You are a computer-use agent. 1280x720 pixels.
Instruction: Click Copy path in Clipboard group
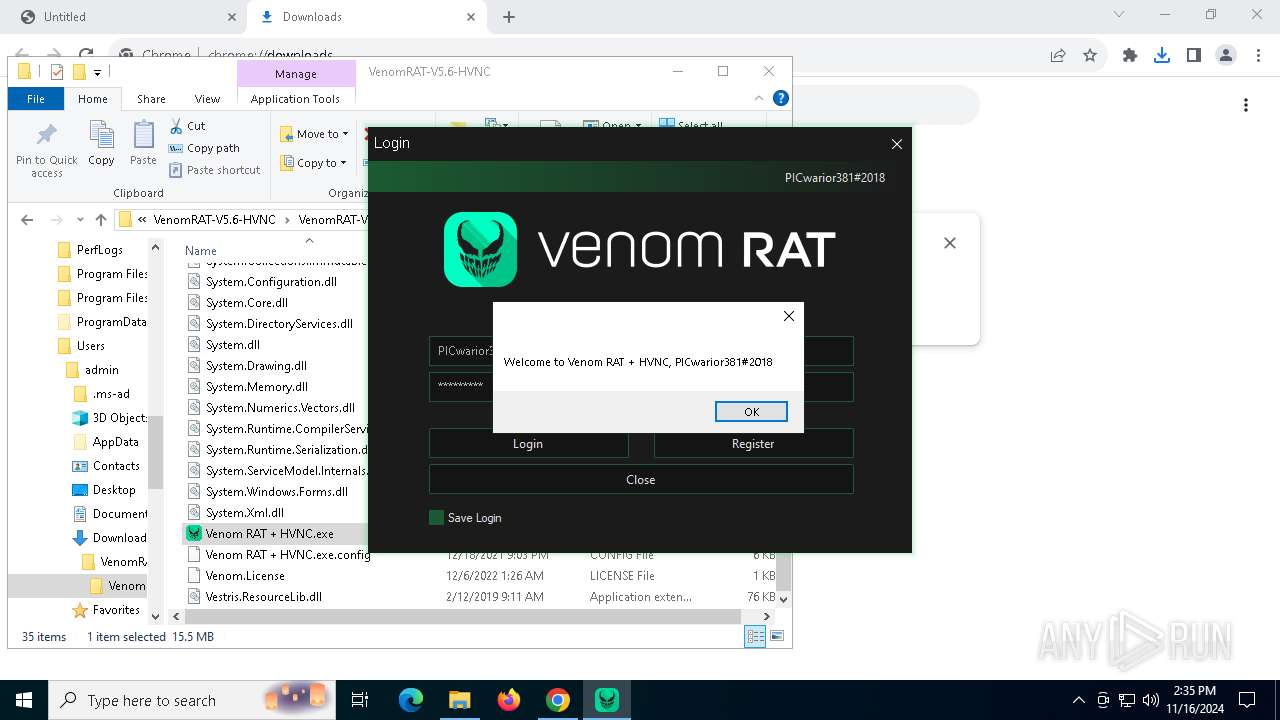[204, 148]
